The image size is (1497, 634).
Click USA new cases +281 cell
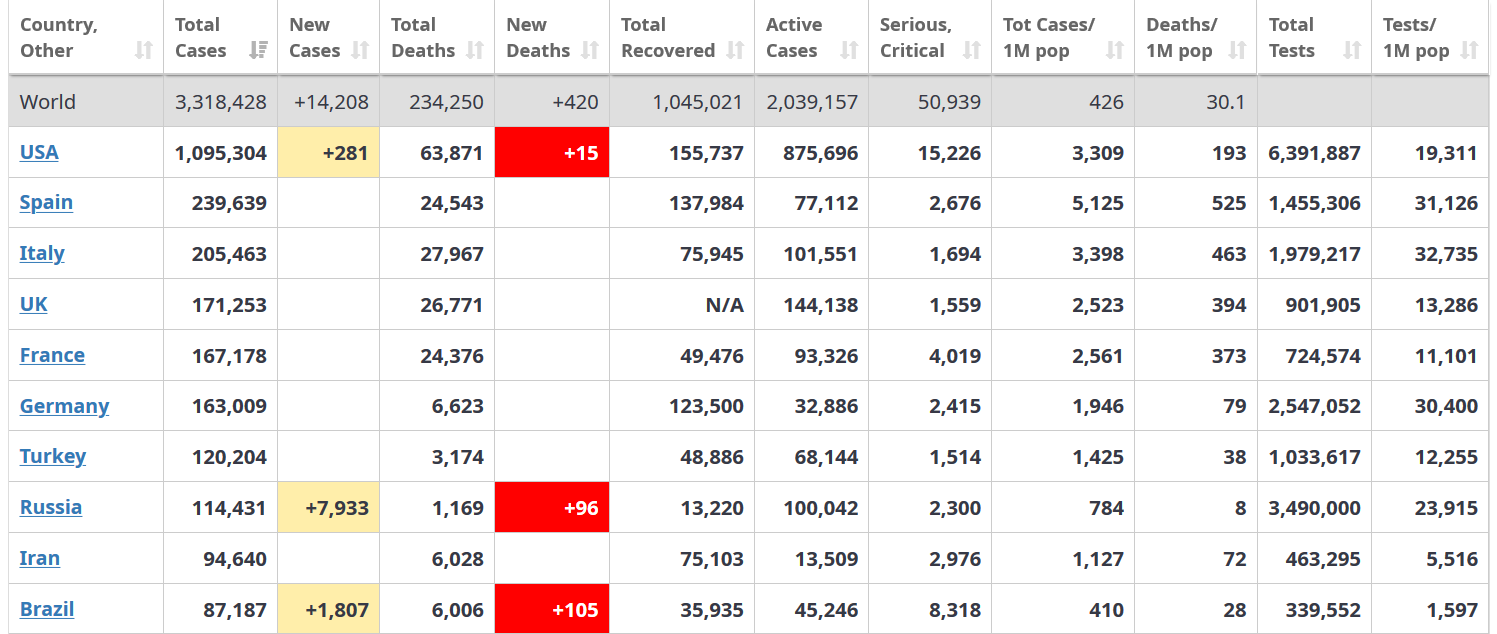329,152
